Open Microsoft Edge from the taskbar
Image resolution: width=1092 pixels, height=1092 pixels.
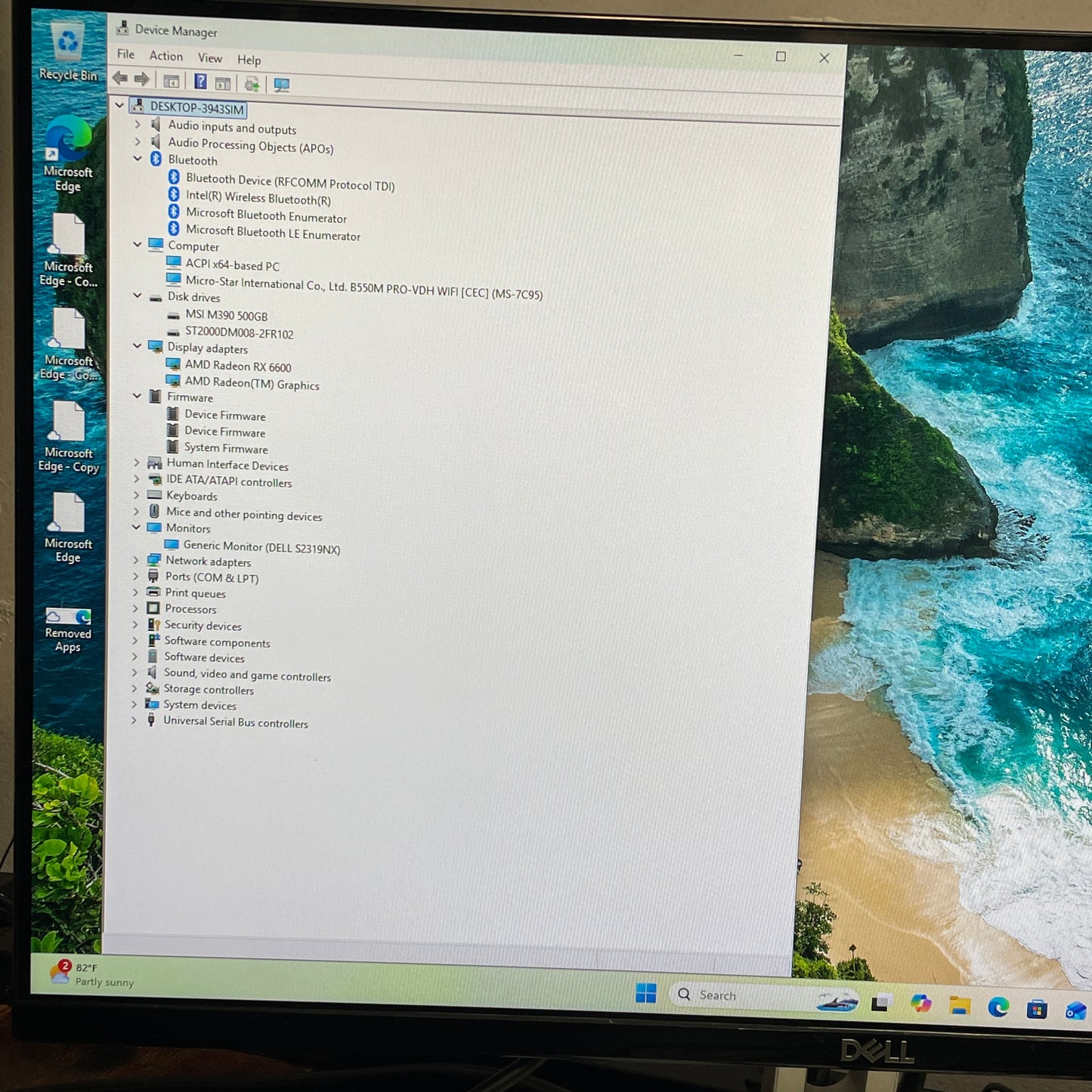tap(998, 1007)
